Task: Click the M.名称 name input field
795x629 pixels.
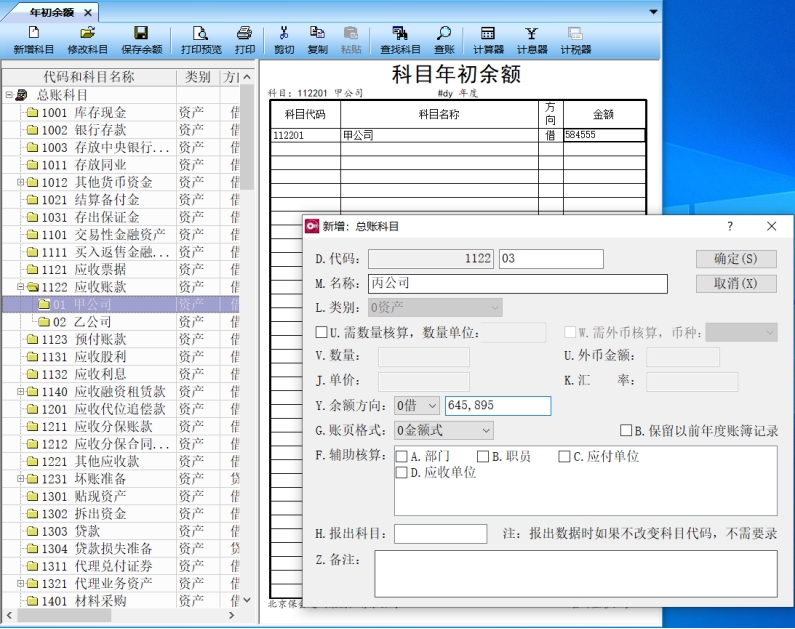Action: [516, 284]
